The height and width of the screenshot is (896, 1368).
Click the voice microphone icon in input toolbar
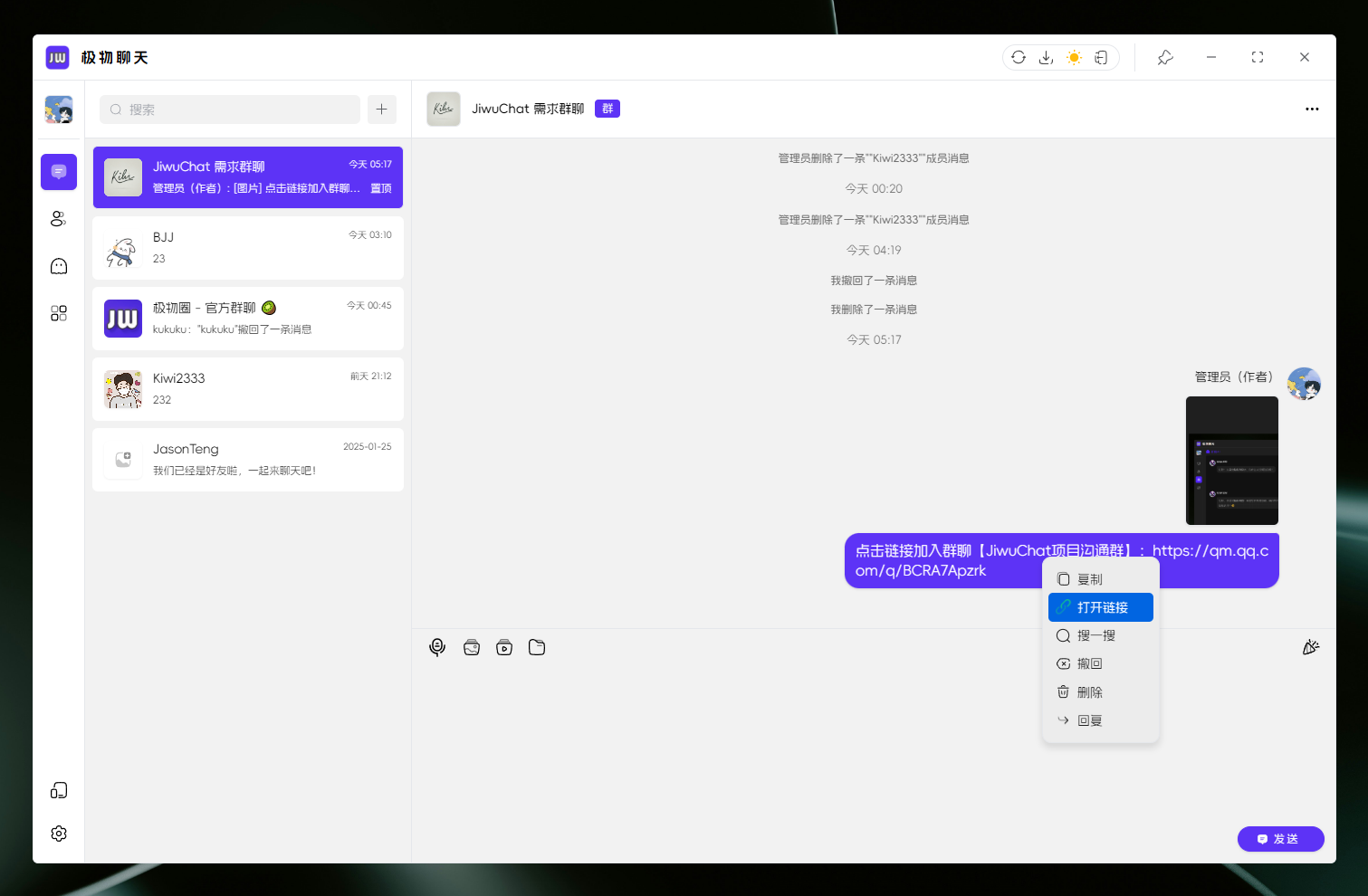pyautogui.click(x=437, y=647)
